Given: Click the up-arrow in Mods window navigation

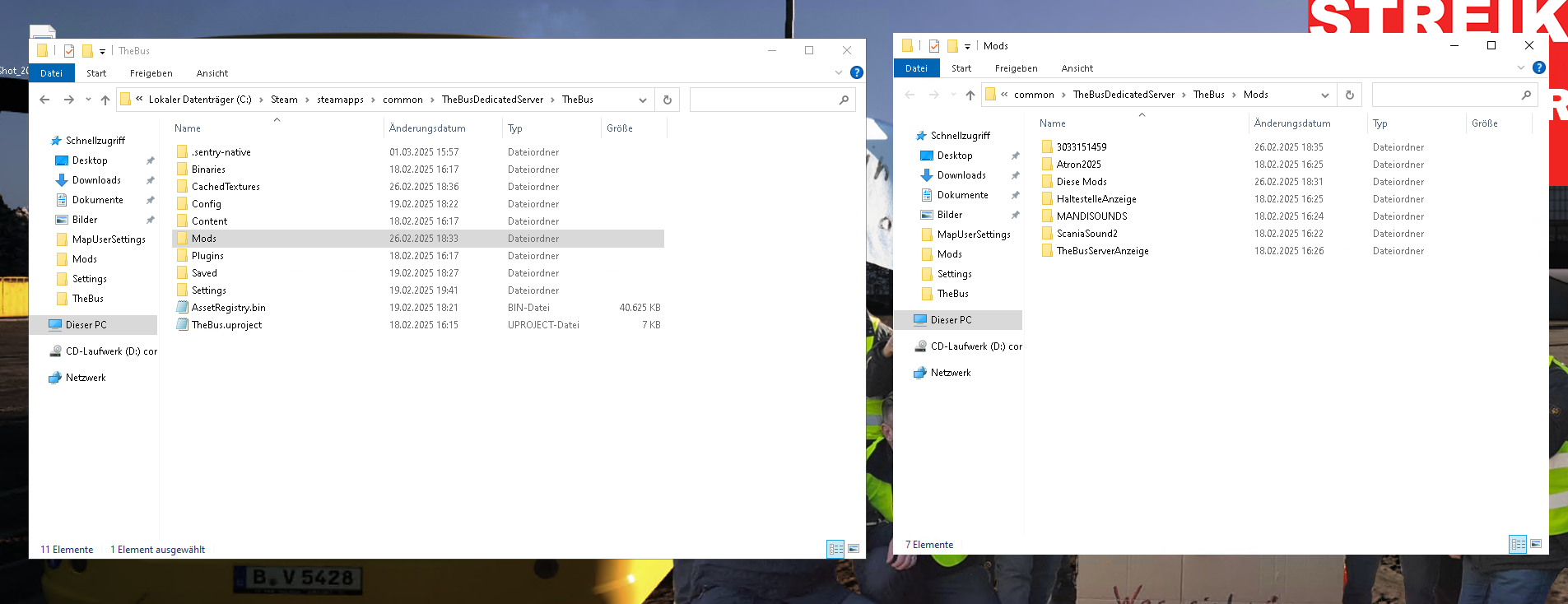Looking at the screenshot, I should coord(970,95).
